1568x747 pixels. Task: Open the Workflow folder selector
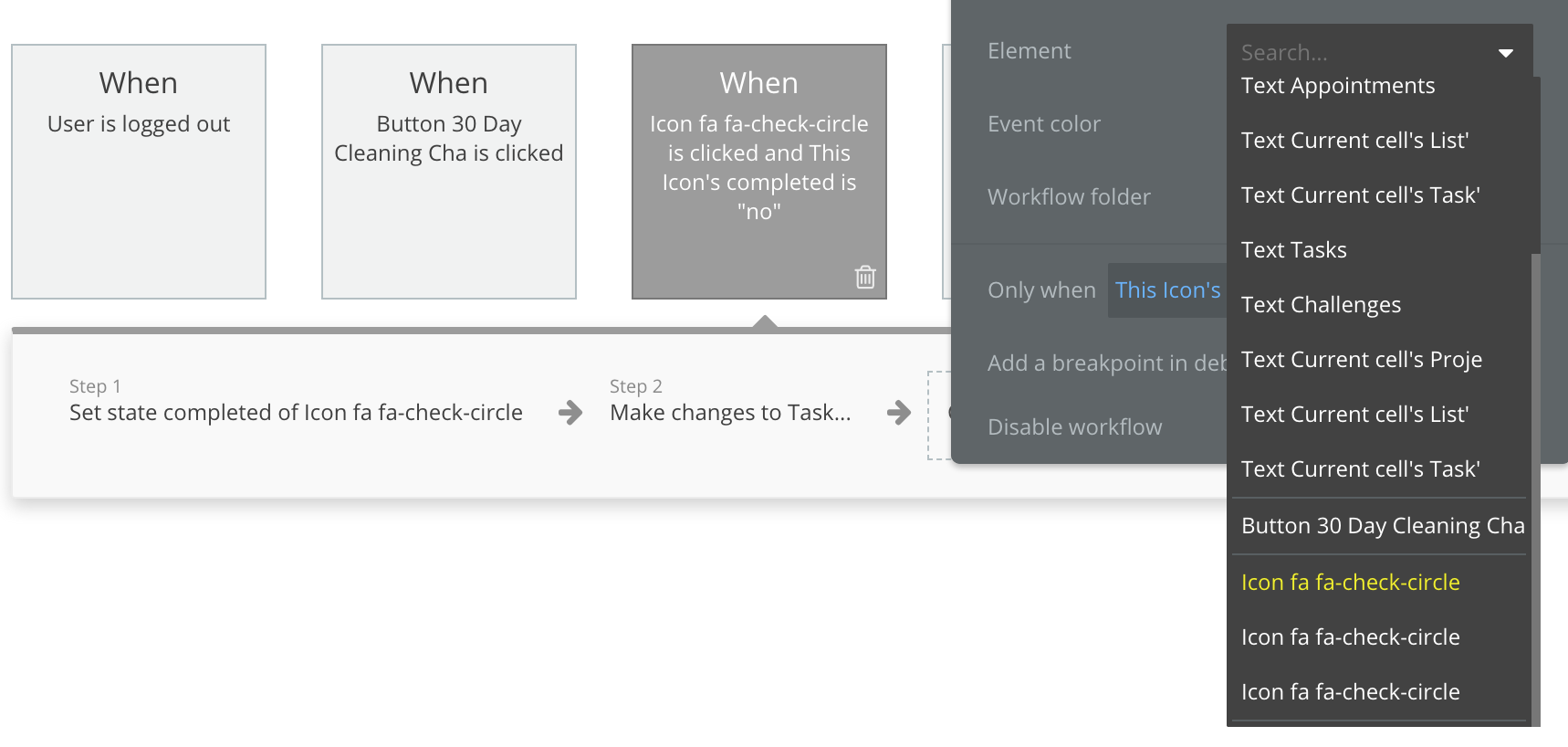[1069, 196]
